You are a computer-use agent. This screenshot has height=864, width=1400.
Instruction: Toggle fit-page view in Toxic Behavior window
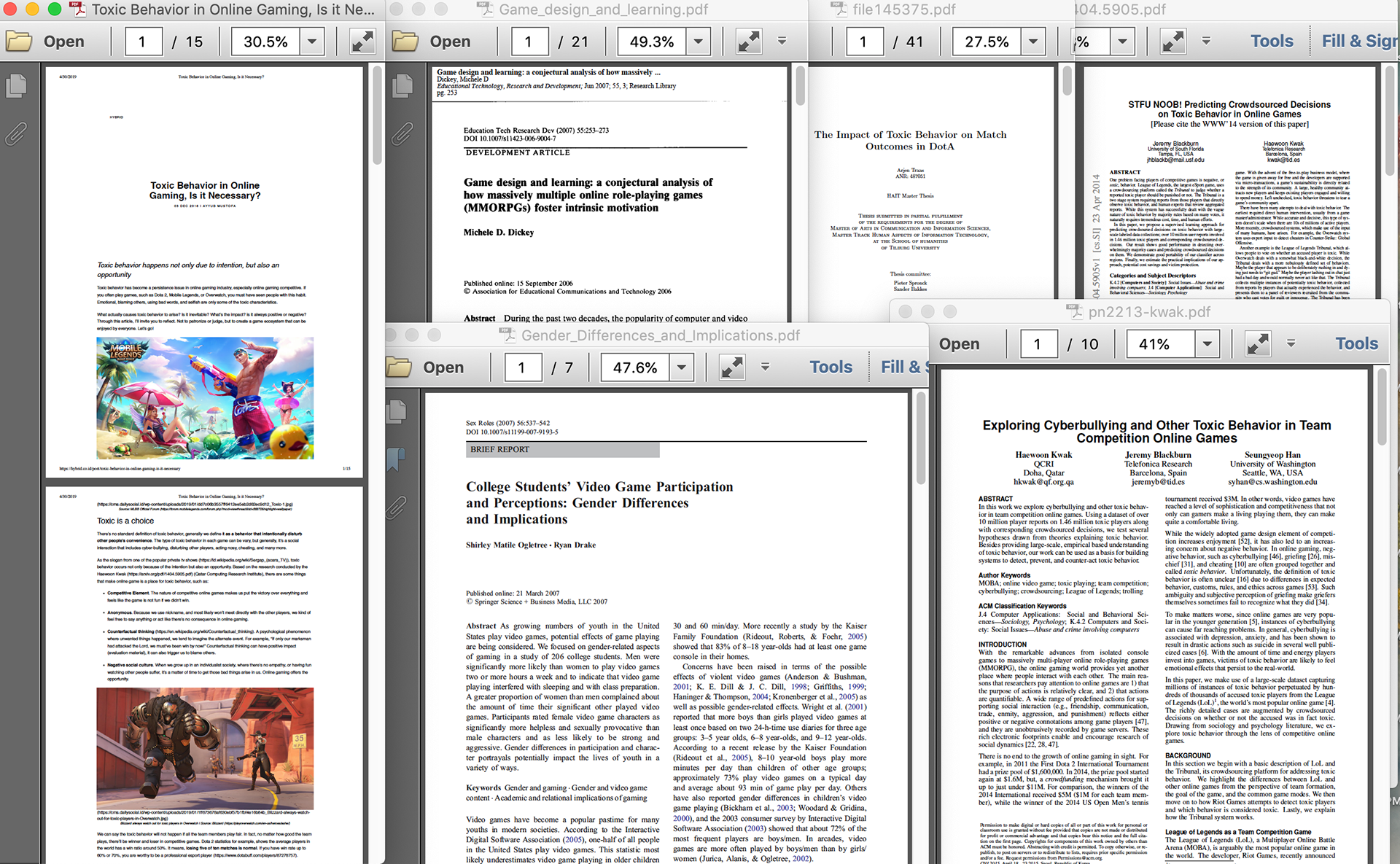click(362, 42)
